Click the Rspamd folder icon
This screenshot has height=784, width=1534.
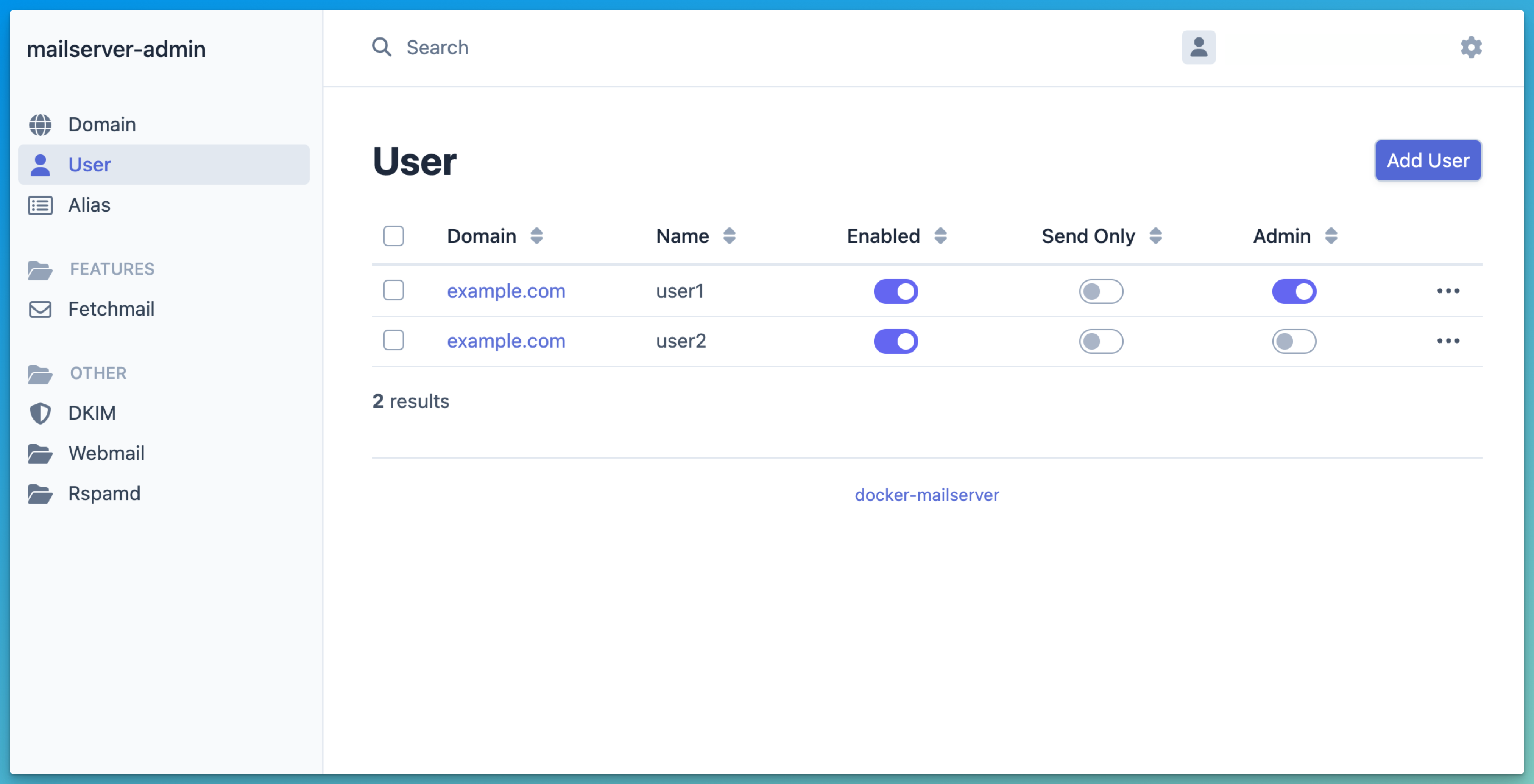point(40,493)
